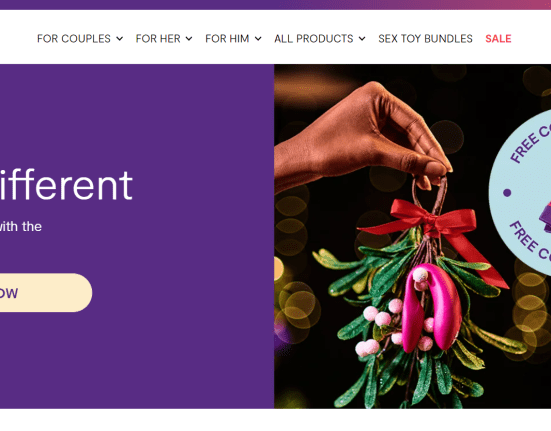Click the hand holding the mistletoe
551x431 pixels.
pyautogui.click(x=362, y=137)
